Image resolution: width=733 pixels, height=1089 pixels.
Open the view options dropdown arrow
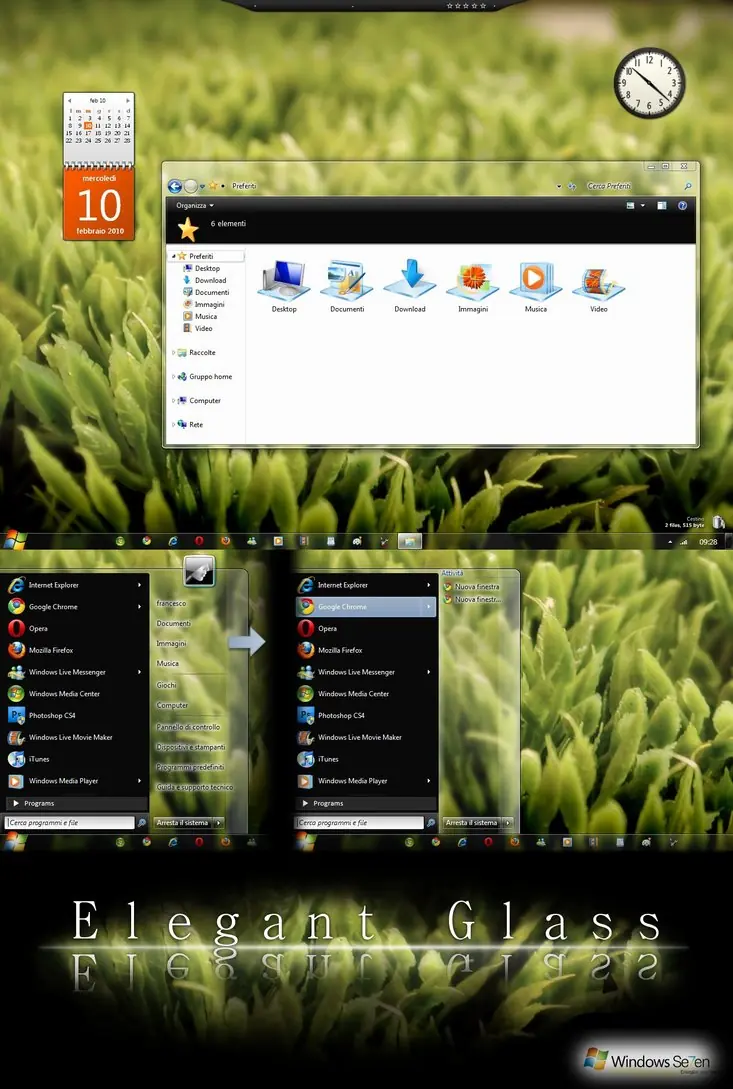643,206
